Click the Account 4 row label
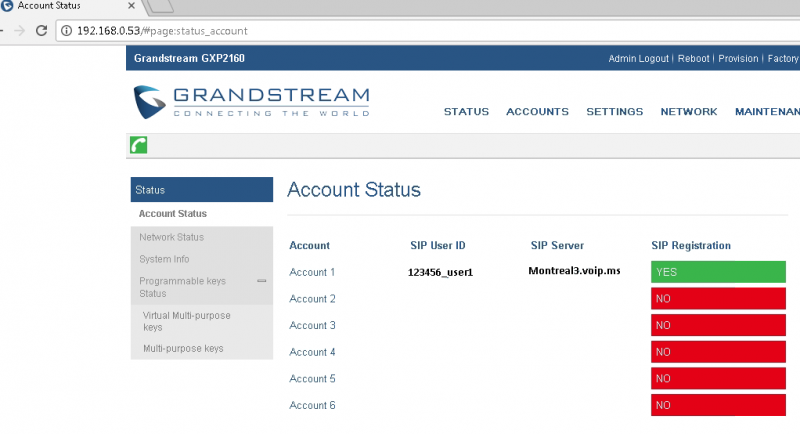This screenshot has width=800, height=434. click(x=312, y=352)
